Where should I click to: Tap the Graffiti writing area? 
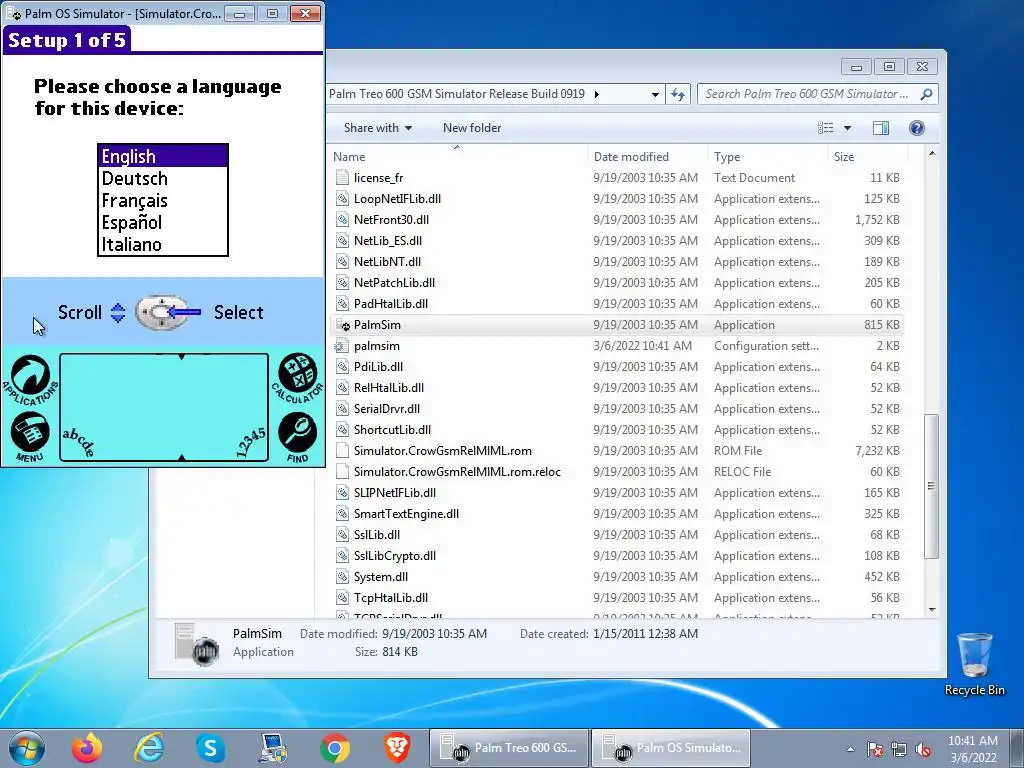pos(164,408)
